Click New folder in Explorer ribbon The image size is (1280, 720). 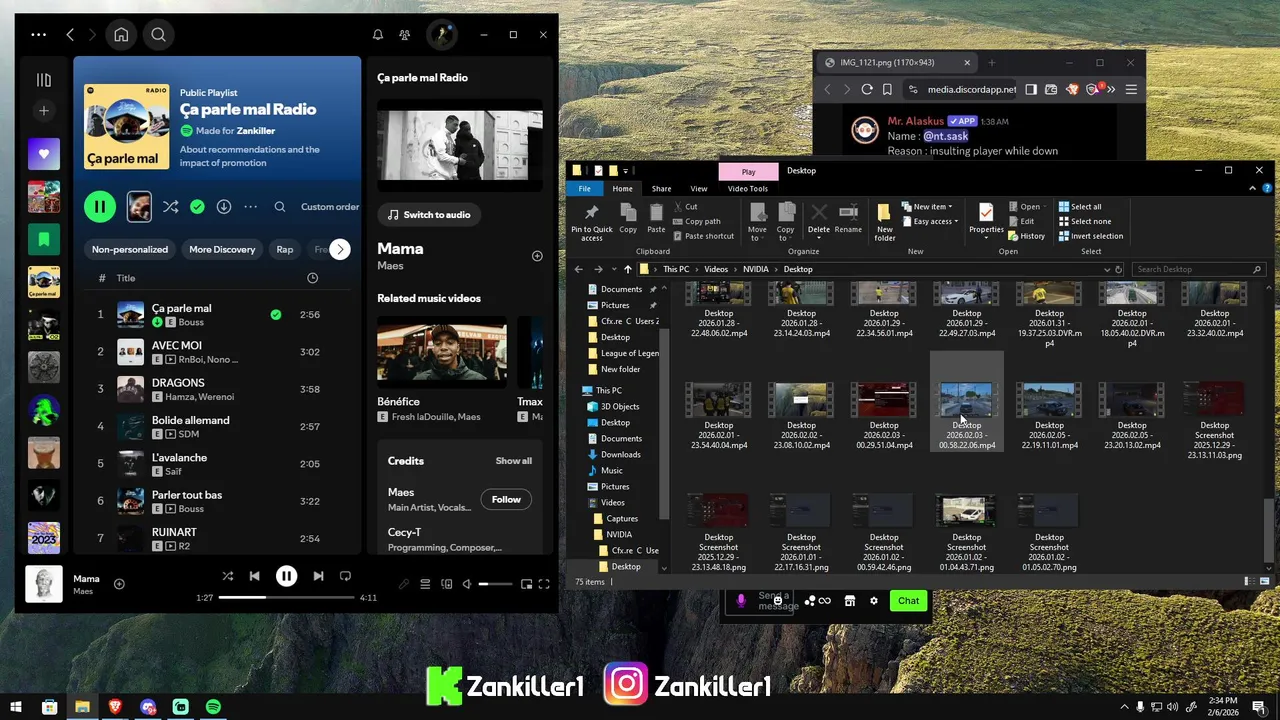tap(885, 221)
